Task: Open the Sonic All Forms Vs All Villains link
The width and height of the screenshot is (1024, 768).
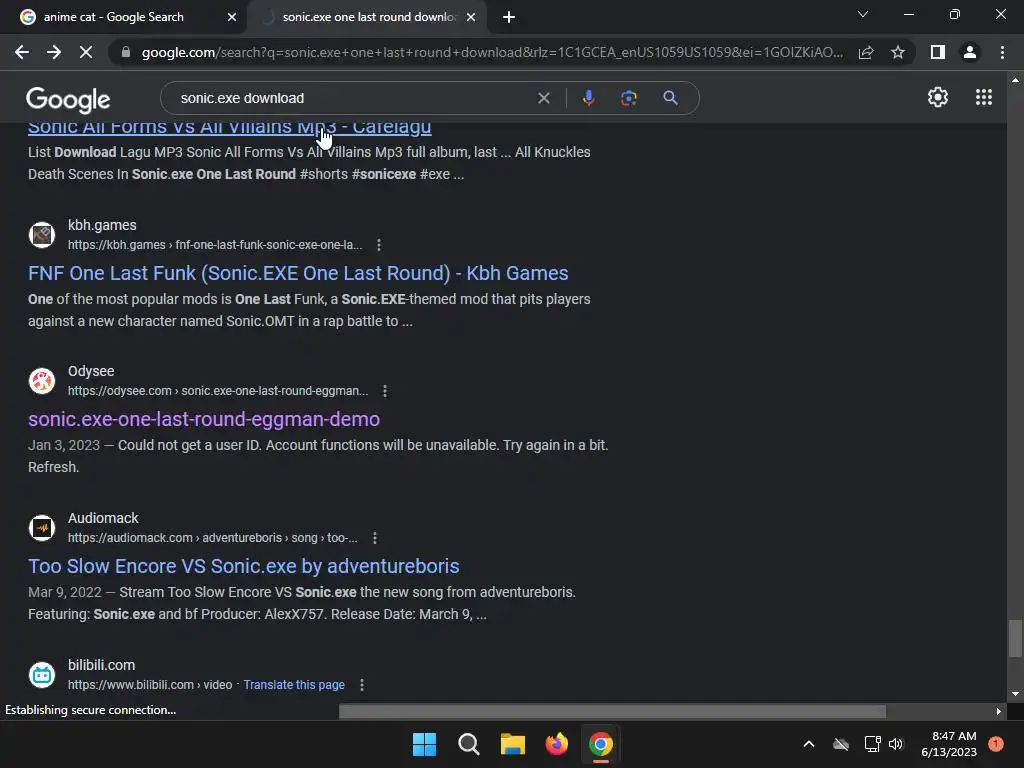Action: tap(229, 127)
